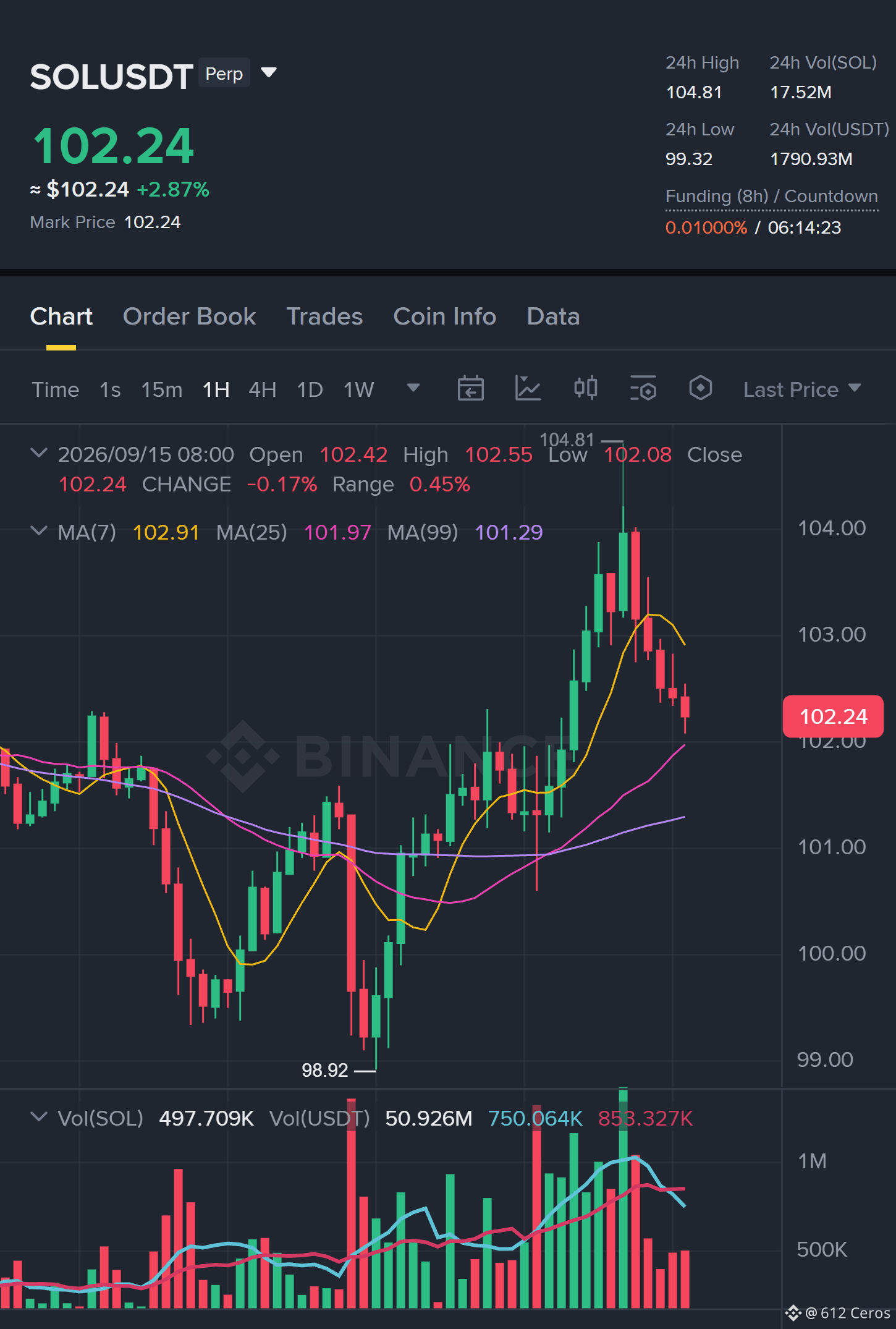Expand more time intervals dropdown arrow

[x=413, y=388]
